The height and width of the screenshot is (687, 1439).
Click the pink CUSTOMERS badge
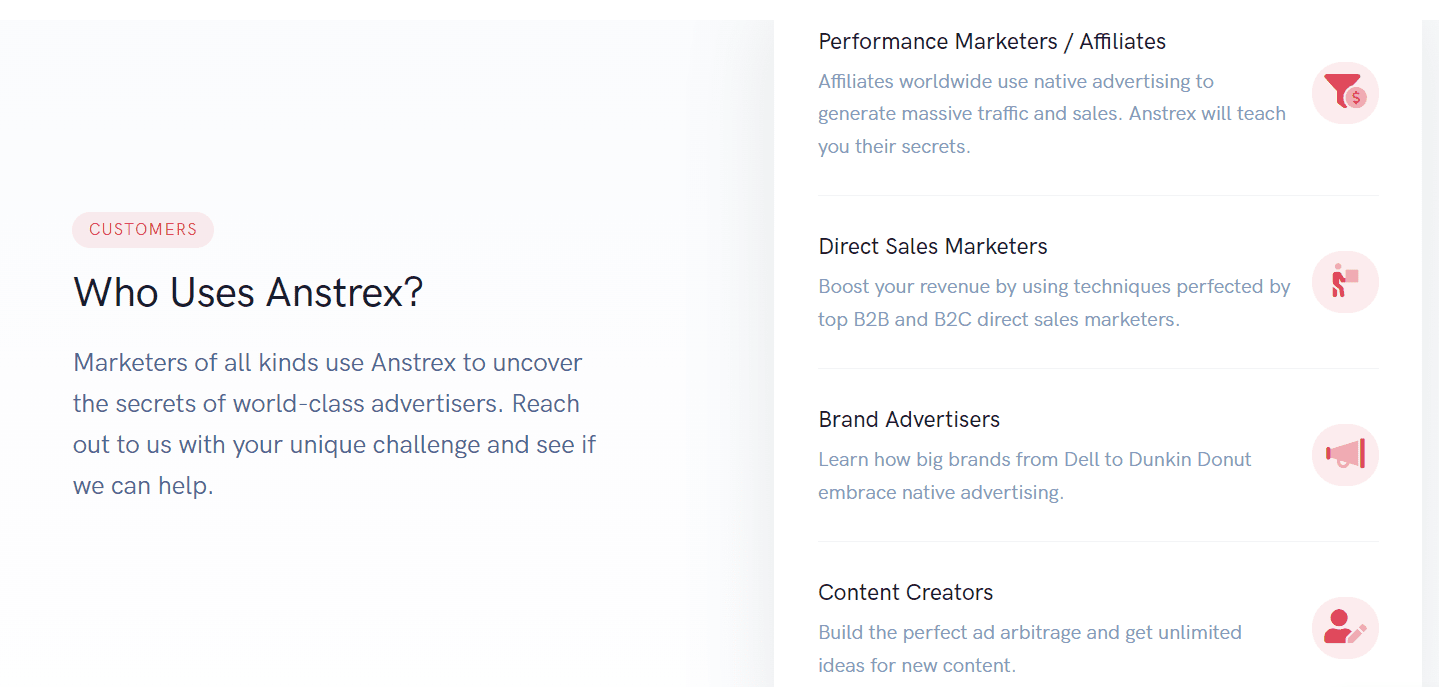click(x=143, y=230)
